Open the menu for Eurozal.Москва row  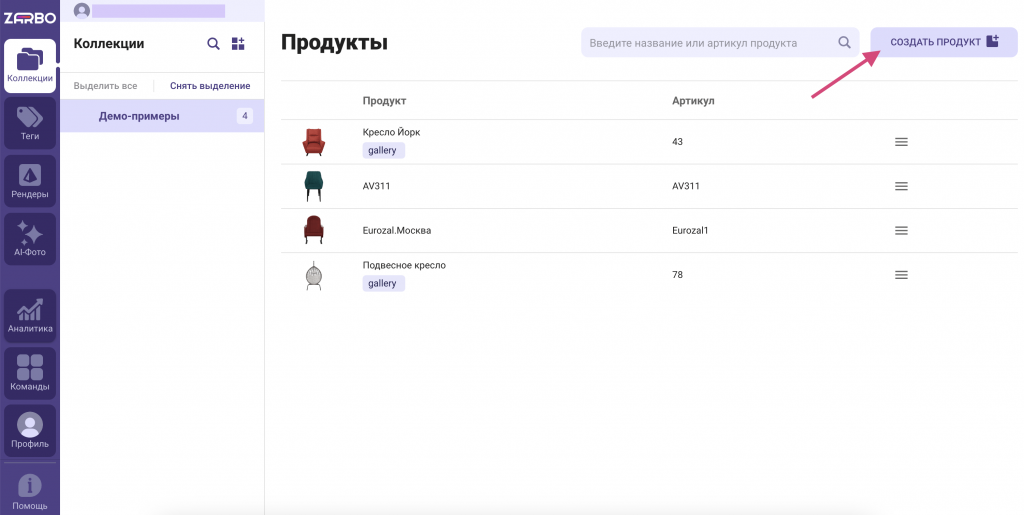(x=901, y=230)
